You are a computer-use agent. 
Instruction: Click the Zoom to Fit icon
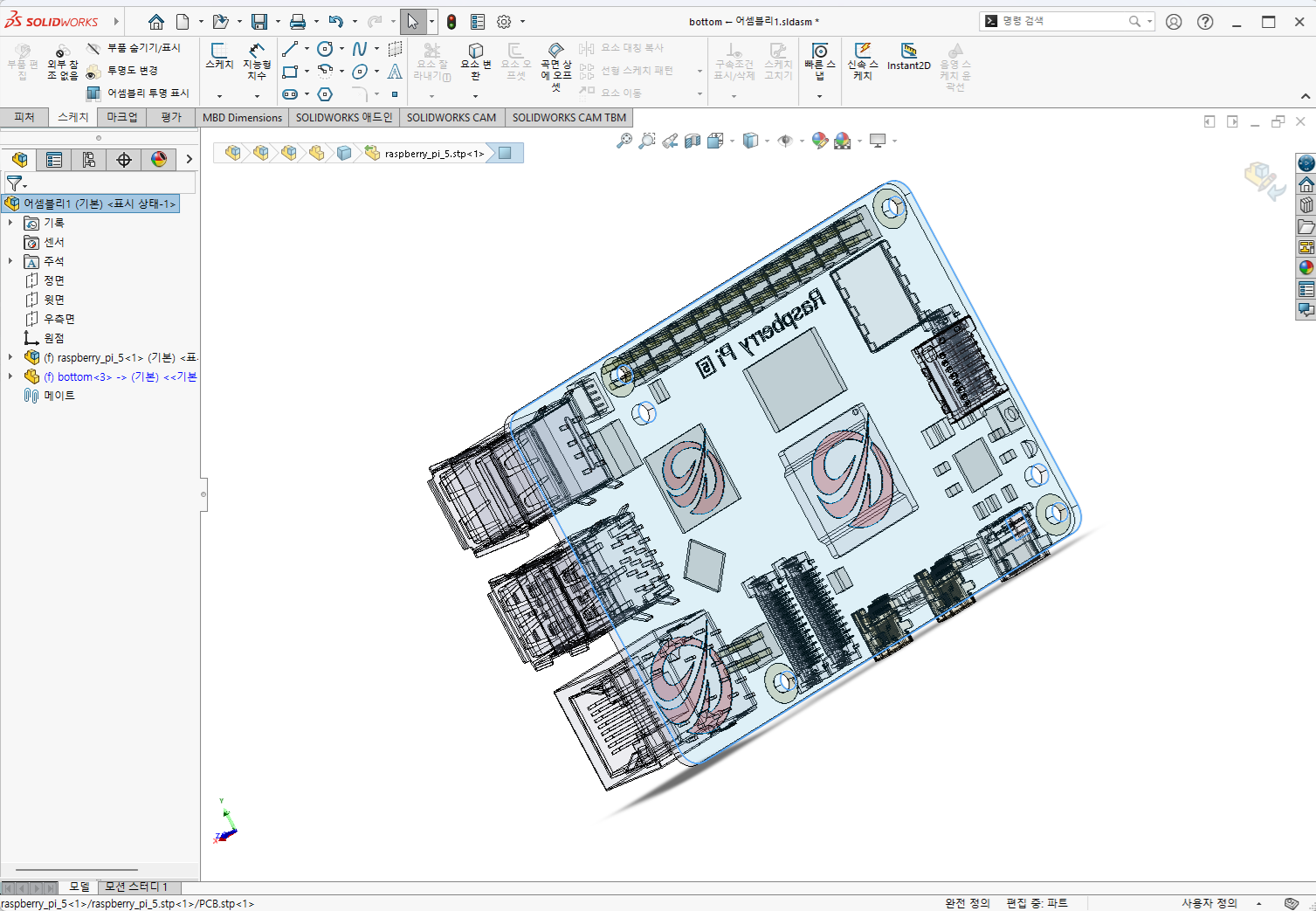pos(624,141)
